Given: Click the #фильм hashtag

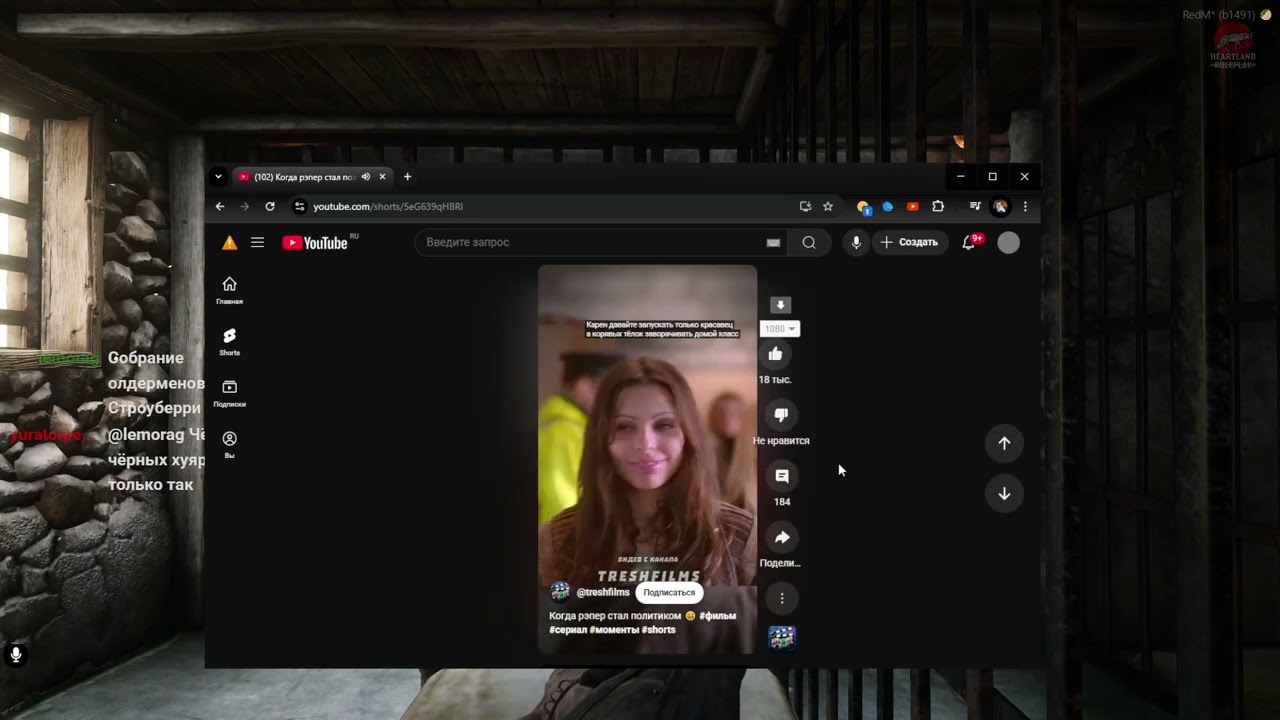Looking at the screenshot, I should 718,616.
